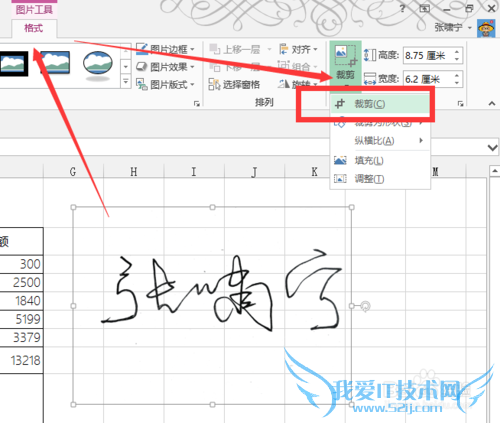Click the 选择窗格 selection pane button
Image resolution: width=500 pixels, height=423 pixels.
[234, 85]
